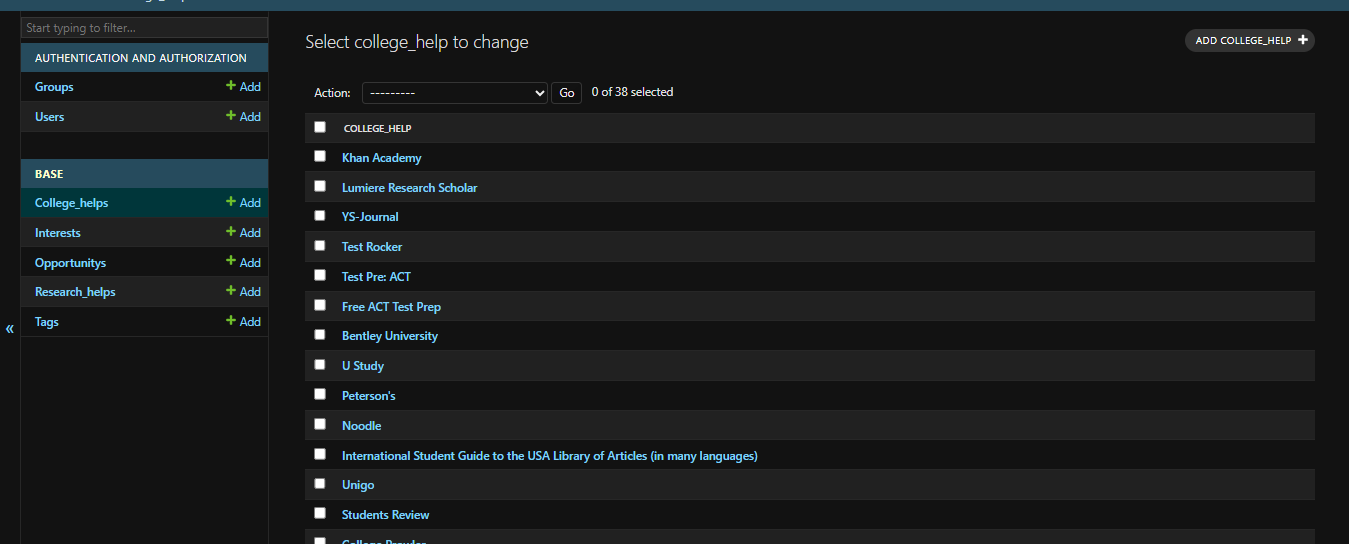Open the Bentley University entry
Screen dimensions: 1349x544
[x=390, y=336]
